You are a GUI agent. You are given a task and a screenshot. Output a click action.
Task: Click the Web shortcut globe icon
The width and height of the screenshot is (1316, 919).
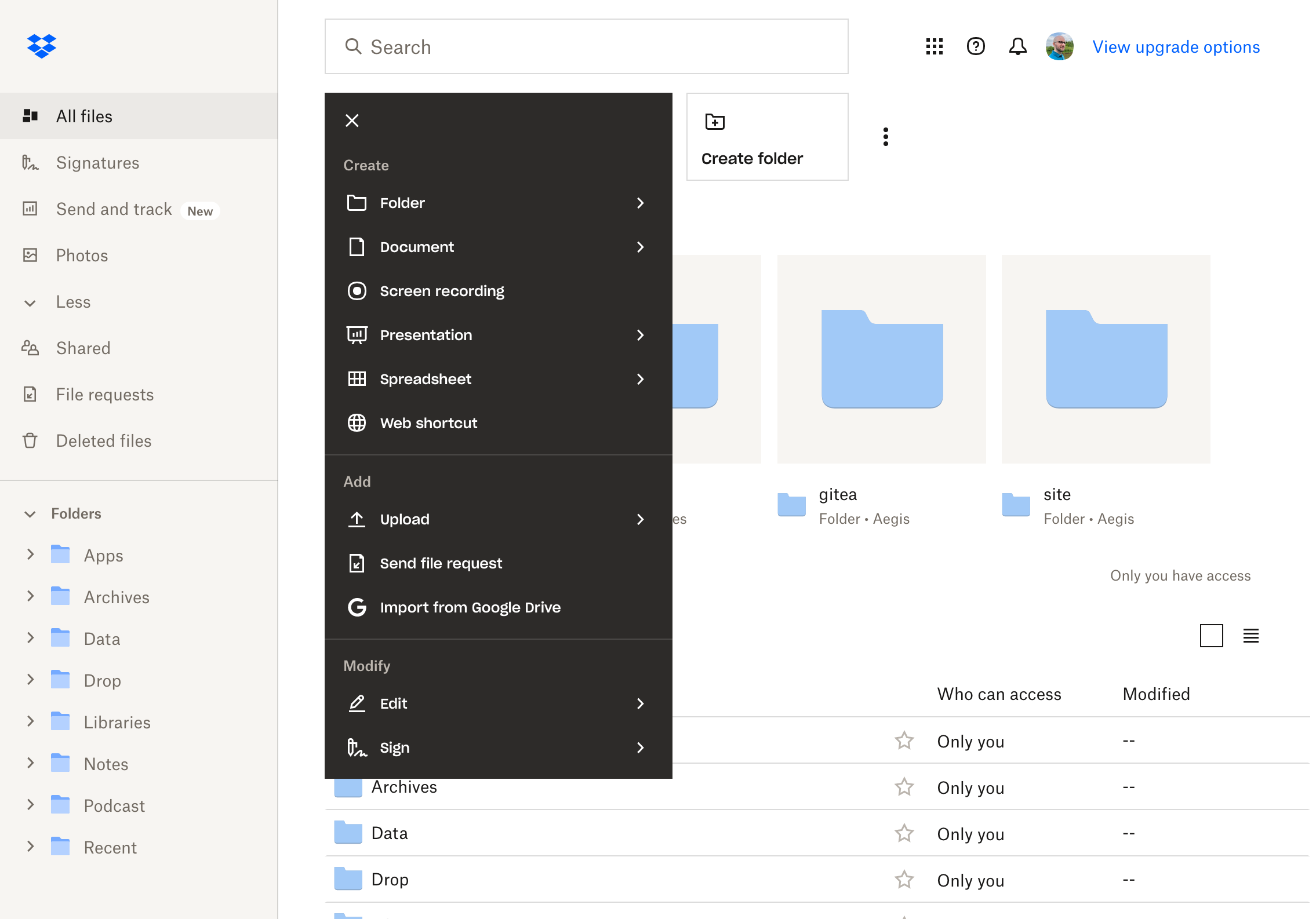click(357, 423)
